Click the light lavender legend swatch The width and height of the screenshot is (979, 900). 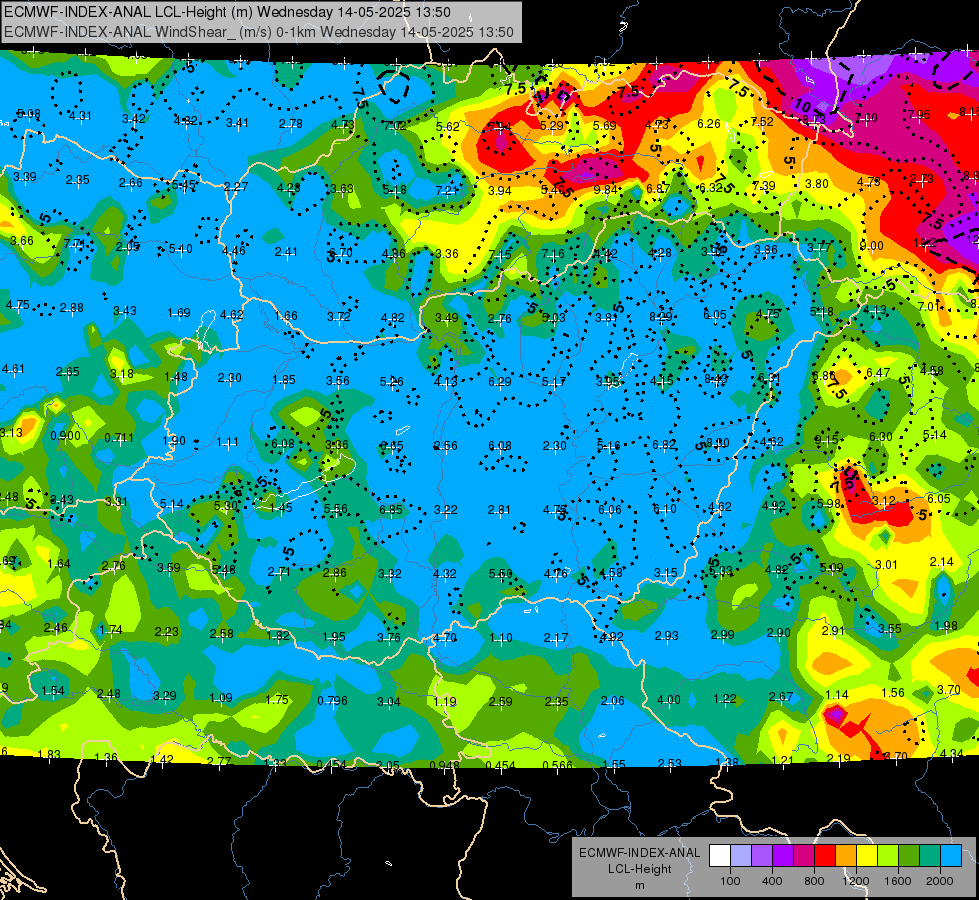pyautogui.click(x=741, y=856)
